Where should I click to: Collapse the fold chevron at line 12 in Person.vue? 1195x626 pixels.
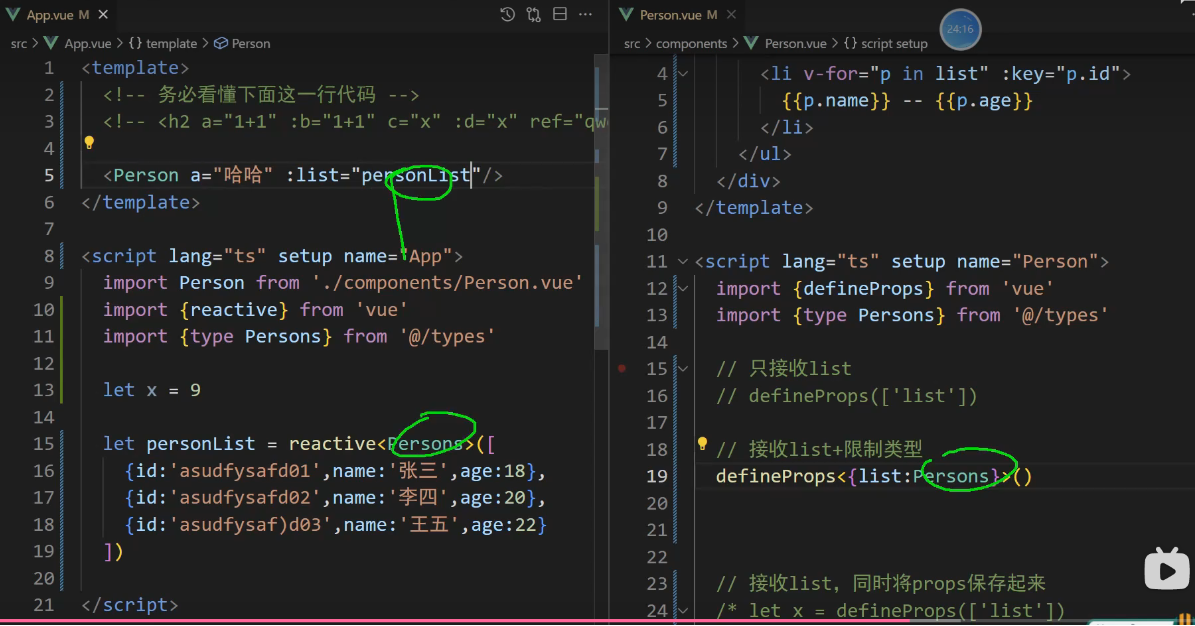tap(683, 288)
